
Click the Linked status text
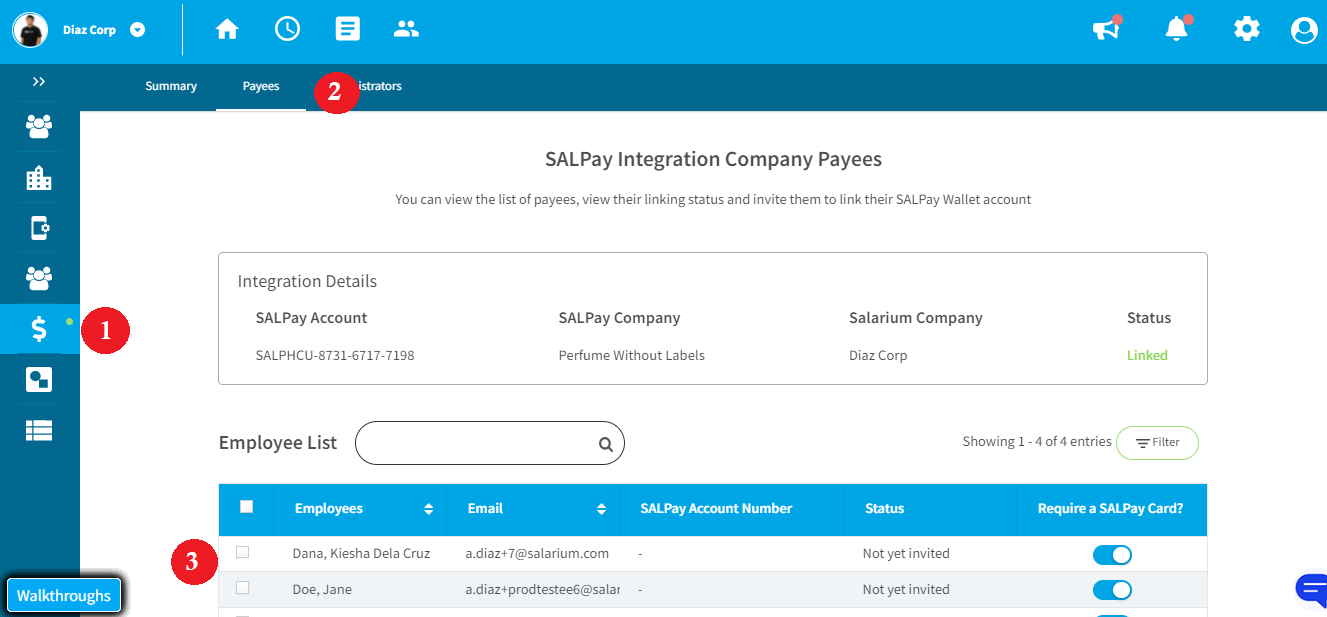tap(1147, 355)
